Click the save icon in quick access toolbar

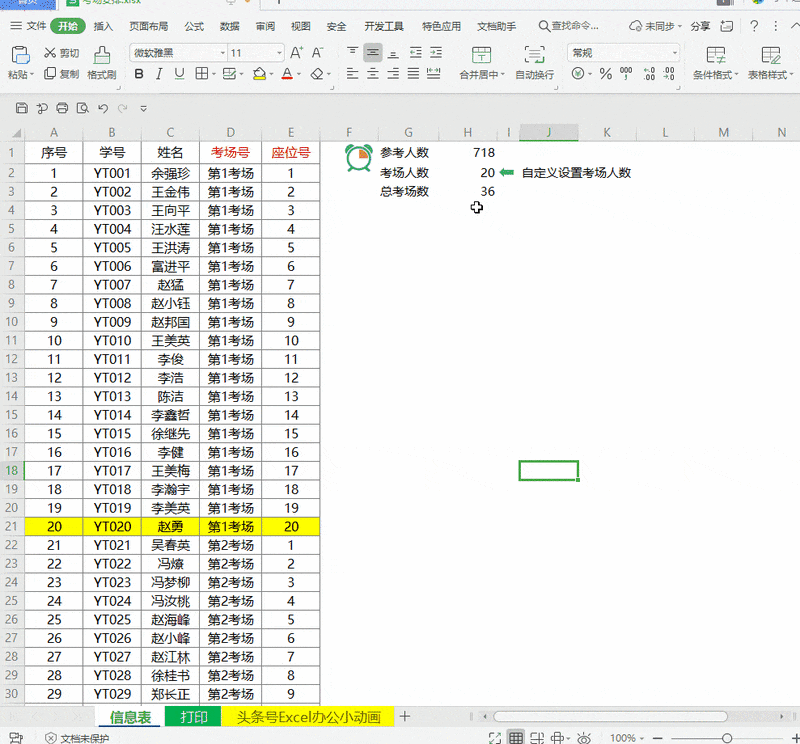[x=22, y=108]
